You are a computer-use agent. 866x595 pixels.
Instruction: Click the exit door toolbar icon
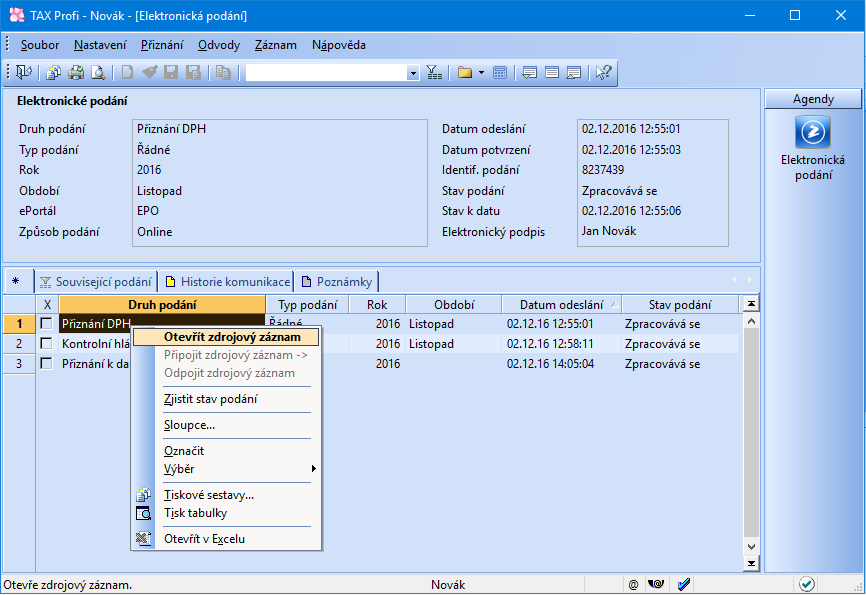[23, 72]
